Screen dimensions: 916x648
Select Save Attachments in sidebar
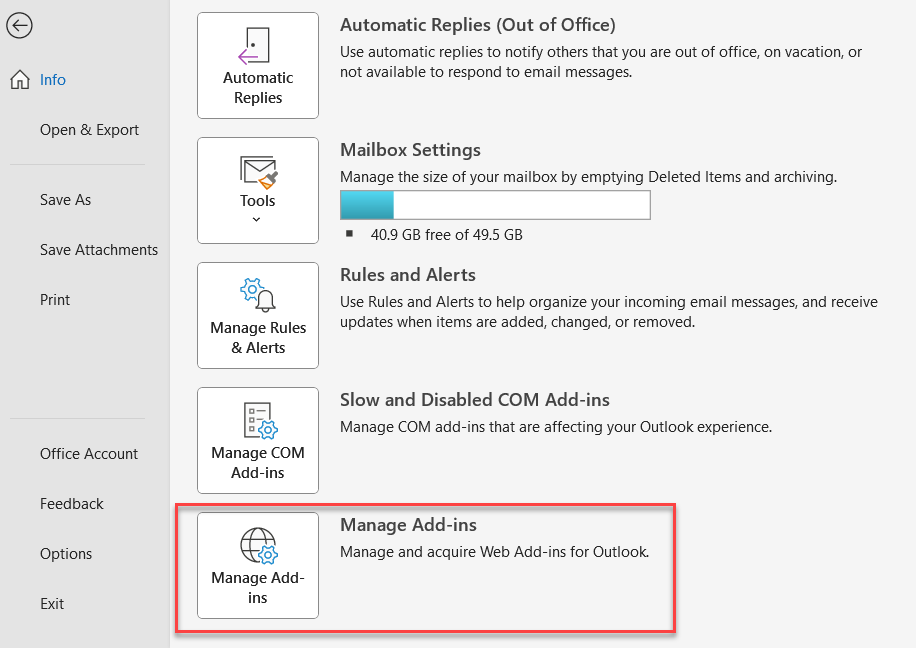point(99,250)
